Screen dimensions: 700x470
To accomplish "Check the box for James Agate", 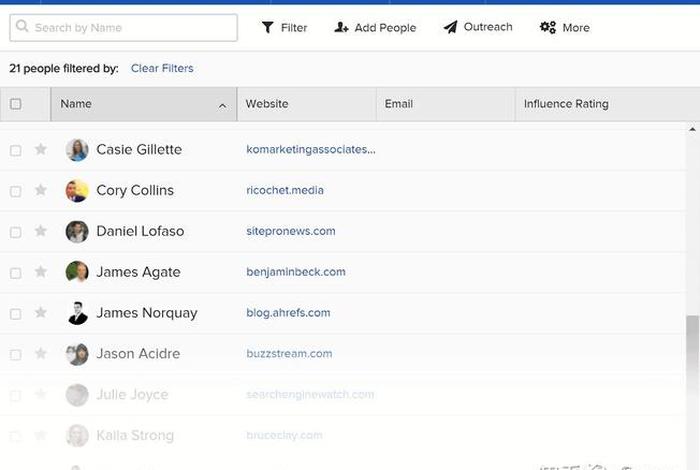I will (x=16, y=273).
